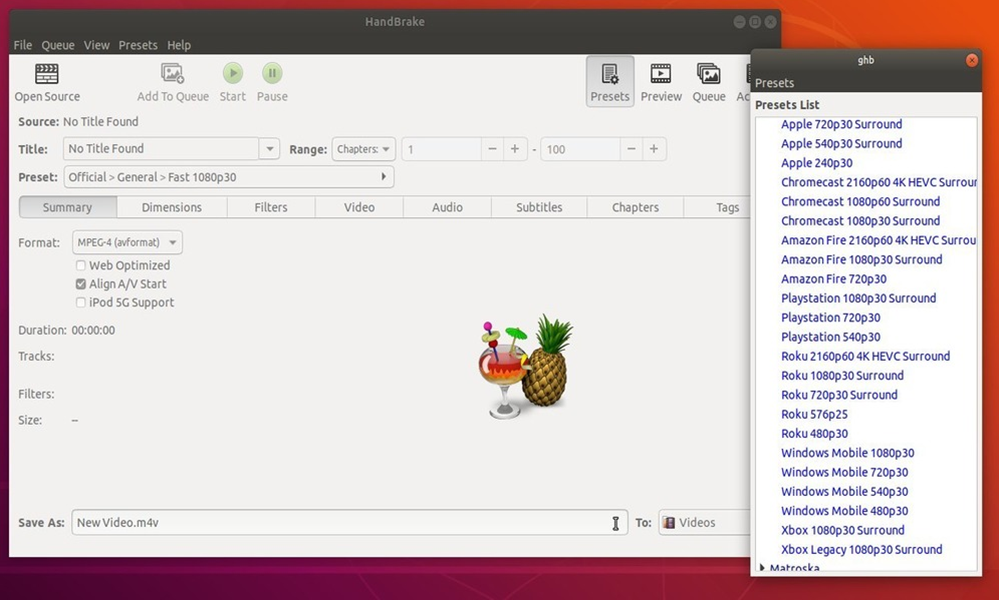1000x600 pixels.
Task: Increase the range start chapter with plus
Action: click(515, 149)
